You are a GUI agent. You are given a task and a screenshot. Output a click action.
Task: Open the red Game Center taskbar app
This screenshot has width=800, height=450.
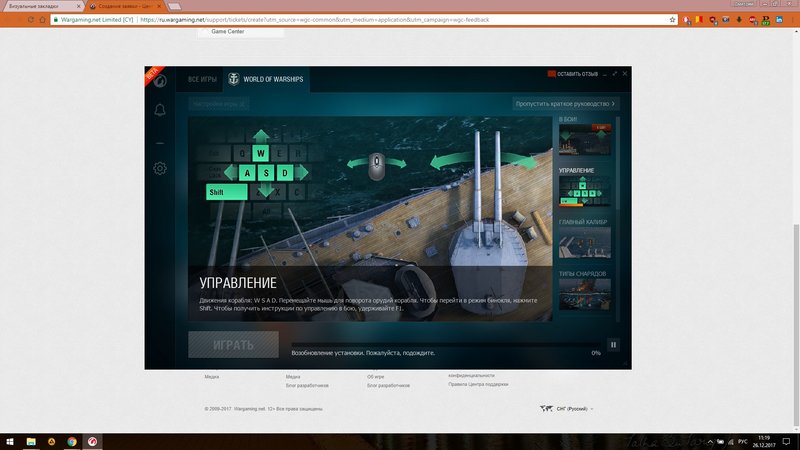pos(92,442)
